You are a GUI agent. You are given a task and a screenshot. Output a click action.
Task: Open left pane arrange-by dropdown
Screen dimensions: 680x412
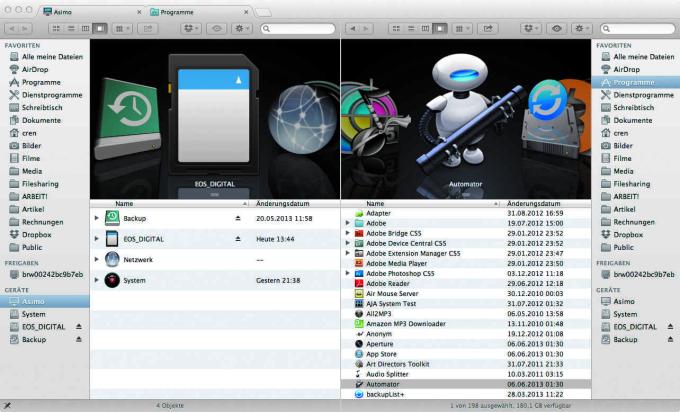tap(122, 29)
